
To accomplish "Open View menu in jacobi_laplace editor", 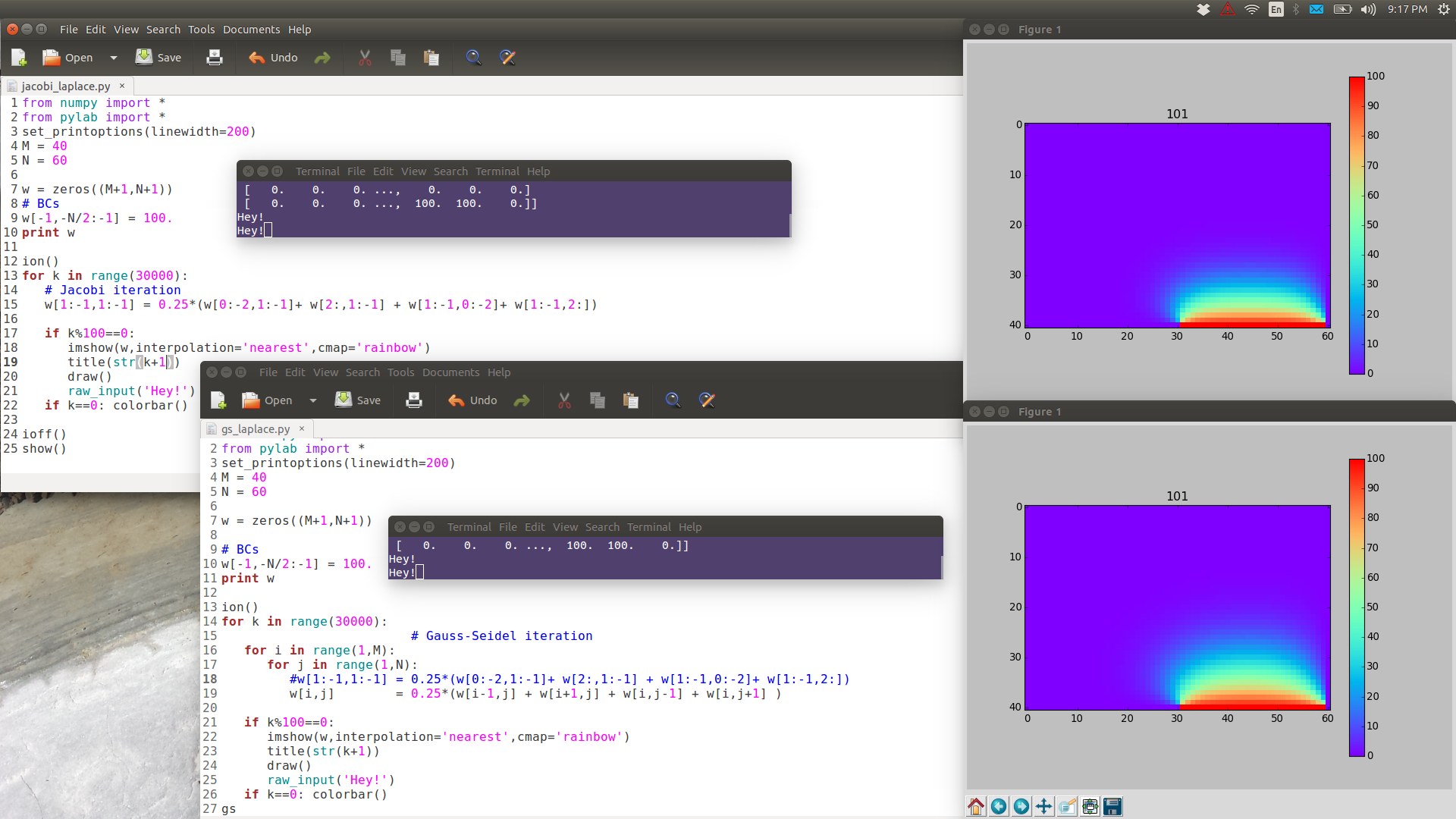I will tap(126, 30).
